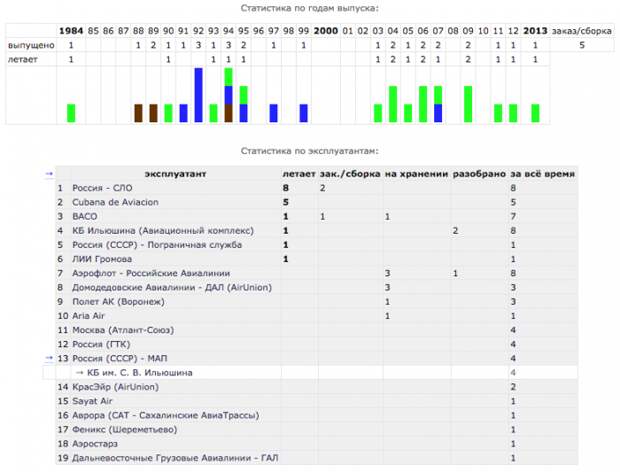Open the Sayat Air operator link
620x472 pixels.
coord(92,401)
